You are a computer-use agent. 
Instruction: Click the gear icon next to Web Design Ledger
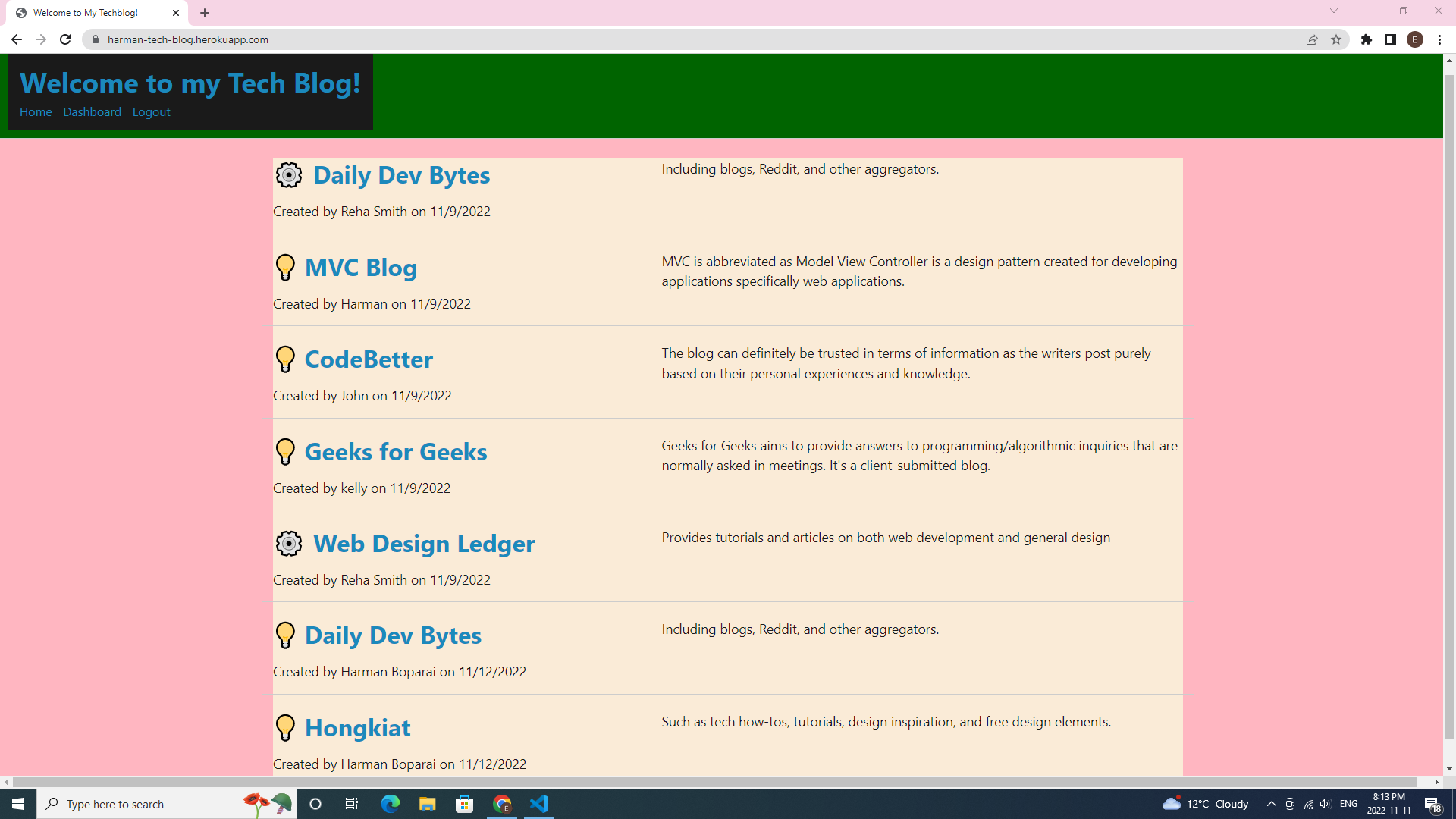coord(288,544)
